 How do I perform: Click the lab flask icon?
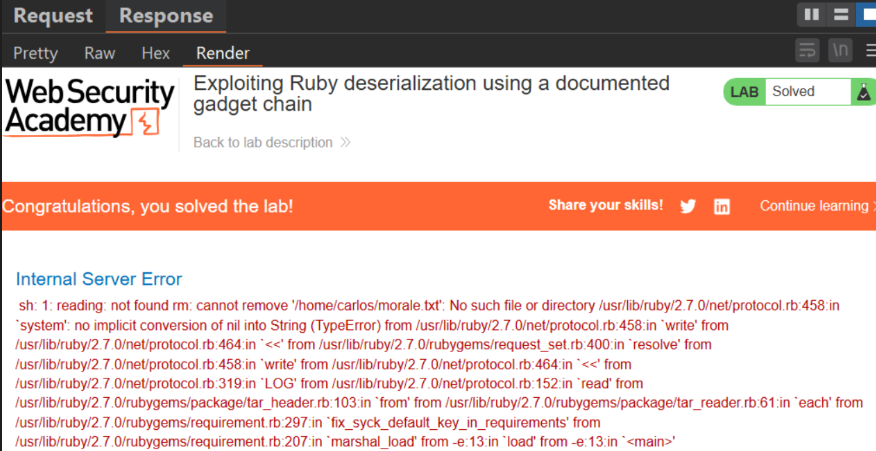pyautogui.click(x=864, y=92)
